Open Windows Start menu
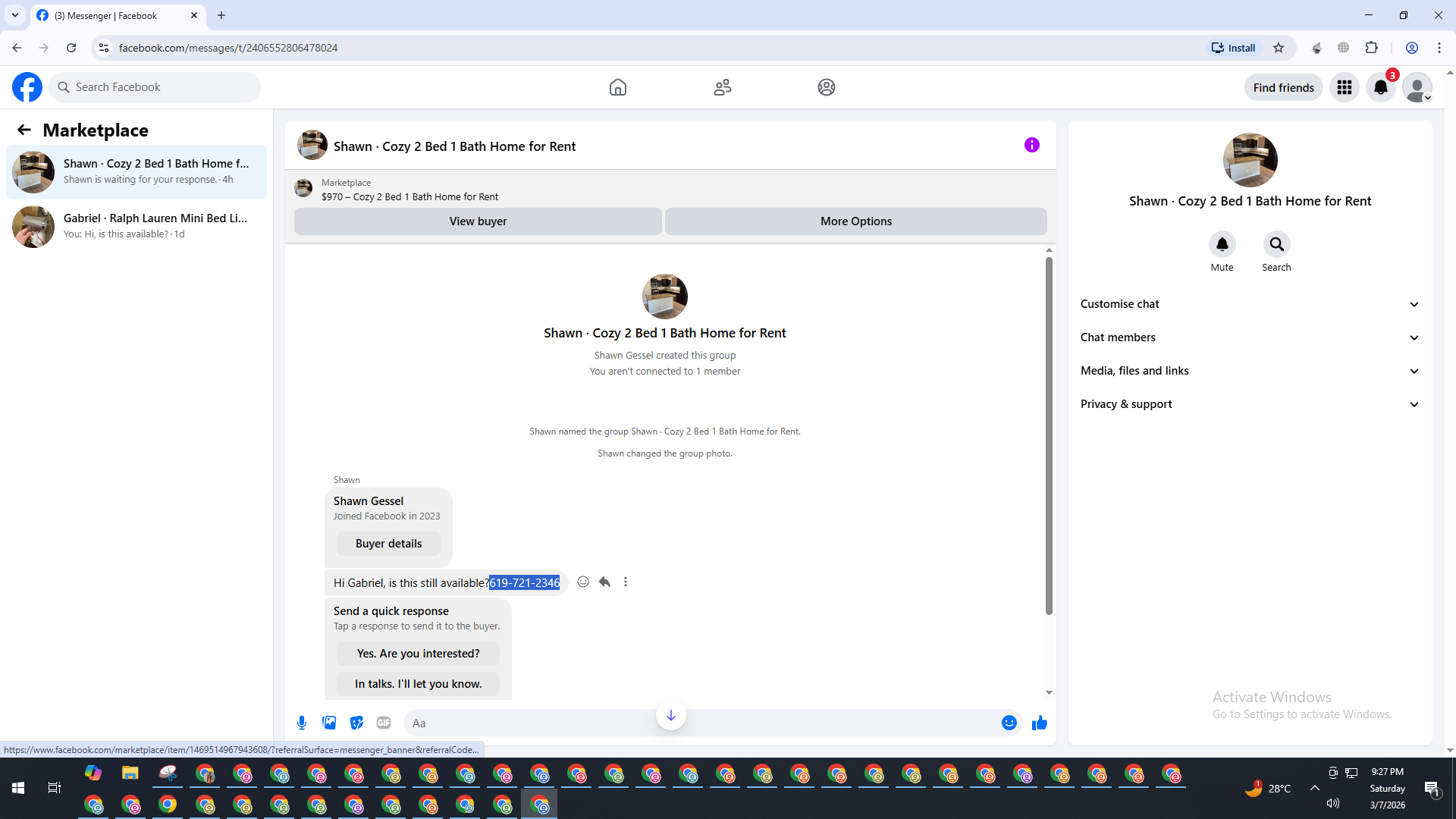1456x819 pixels. tap(18, 788)
